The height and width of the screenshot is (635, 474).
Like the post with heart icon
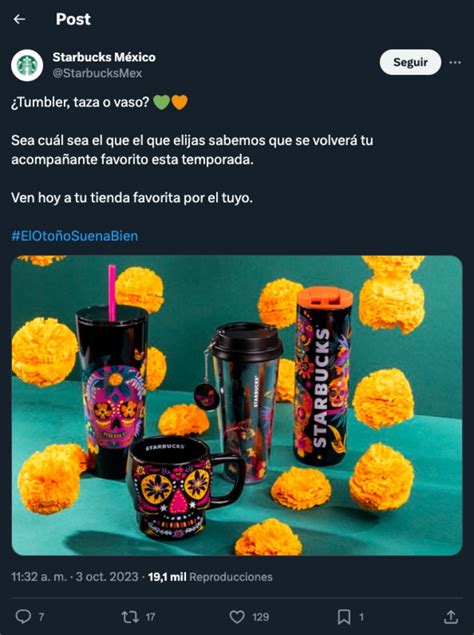tap(237, 617)
